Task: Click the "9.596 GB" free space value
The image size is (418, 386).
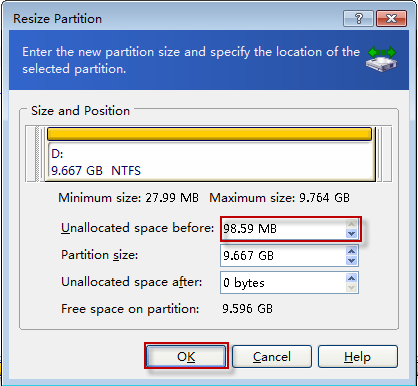Action: [x=247, y=309]
